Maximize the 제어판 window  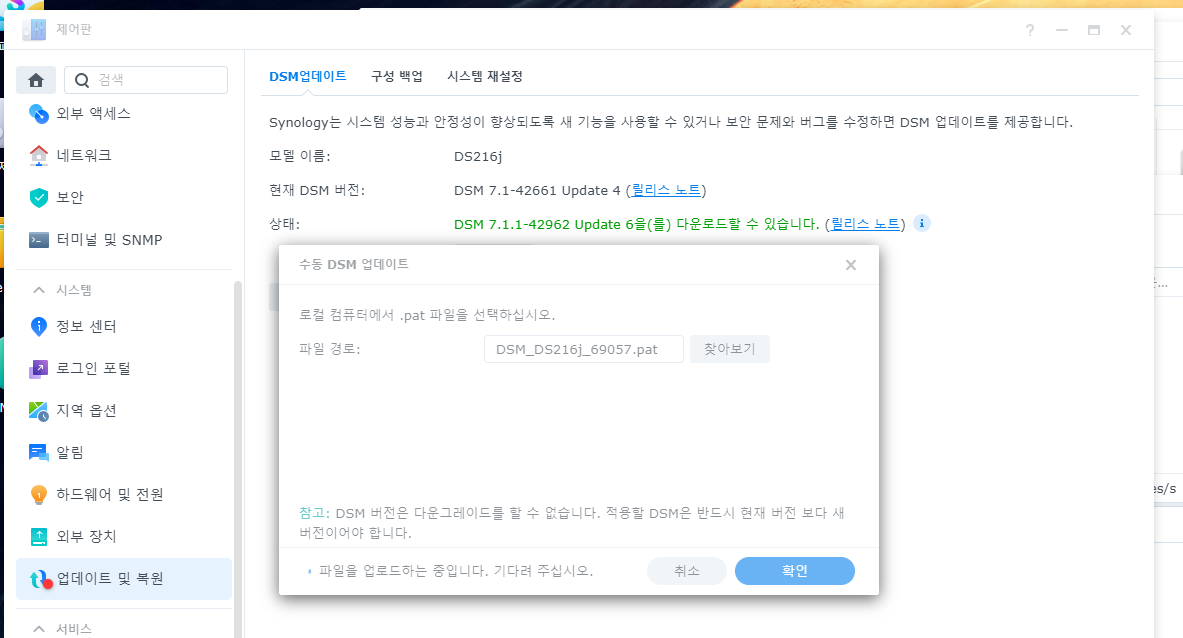(1093, 30)
